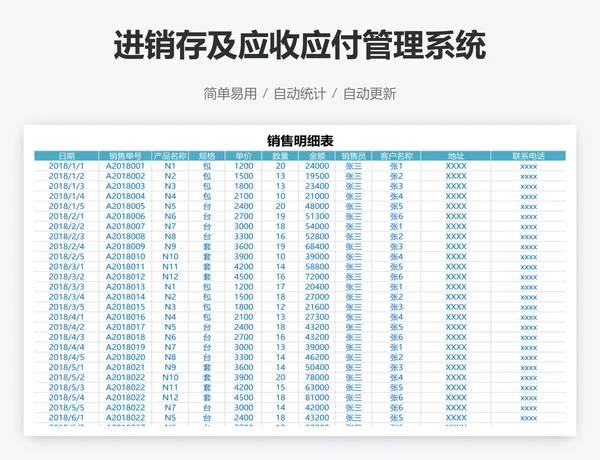The image size is (600, 460).
Task: Select sales order cell A2018001
Action: pyautogui.click(x=126, y=166)
